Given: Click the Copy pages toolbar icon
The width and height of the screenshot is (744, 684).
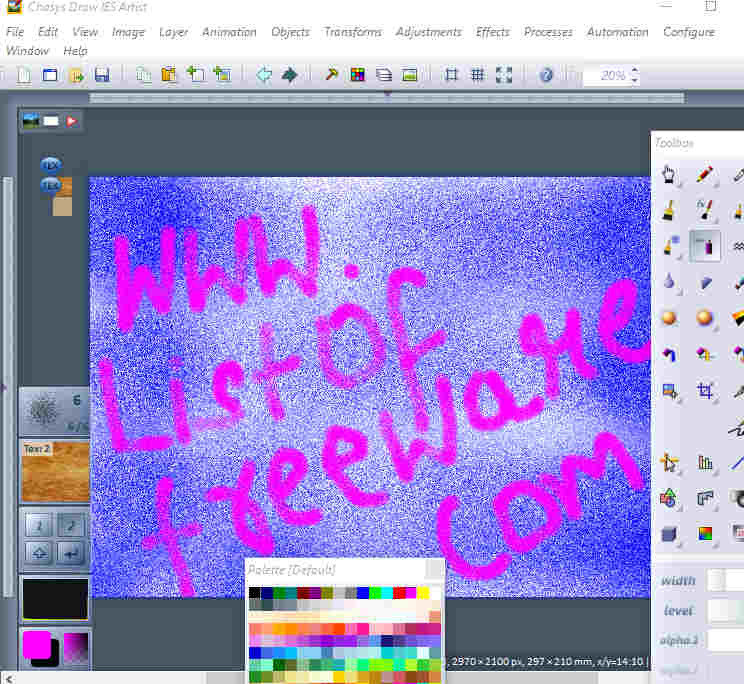Looking at the screenshot, I should tap(144, 75).
